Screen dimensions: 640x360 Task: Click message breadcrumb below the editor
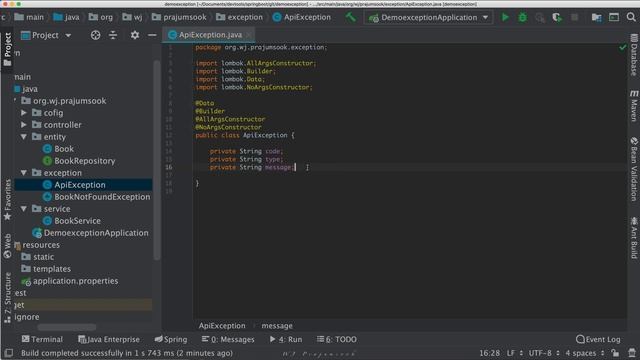pyautogui.click(x=277, y=326)
